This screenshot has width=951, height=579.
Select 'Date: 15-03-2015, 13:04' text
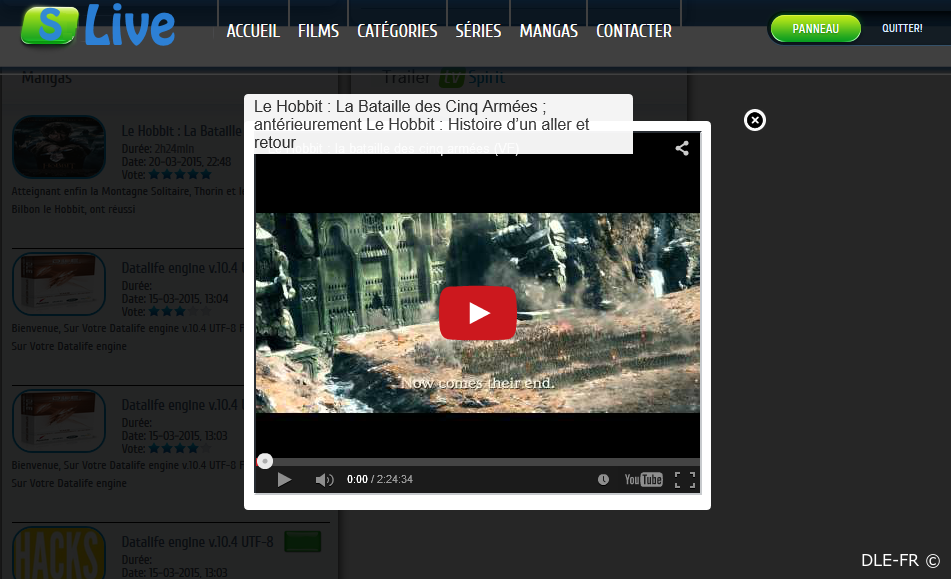[x=175, y=299]
